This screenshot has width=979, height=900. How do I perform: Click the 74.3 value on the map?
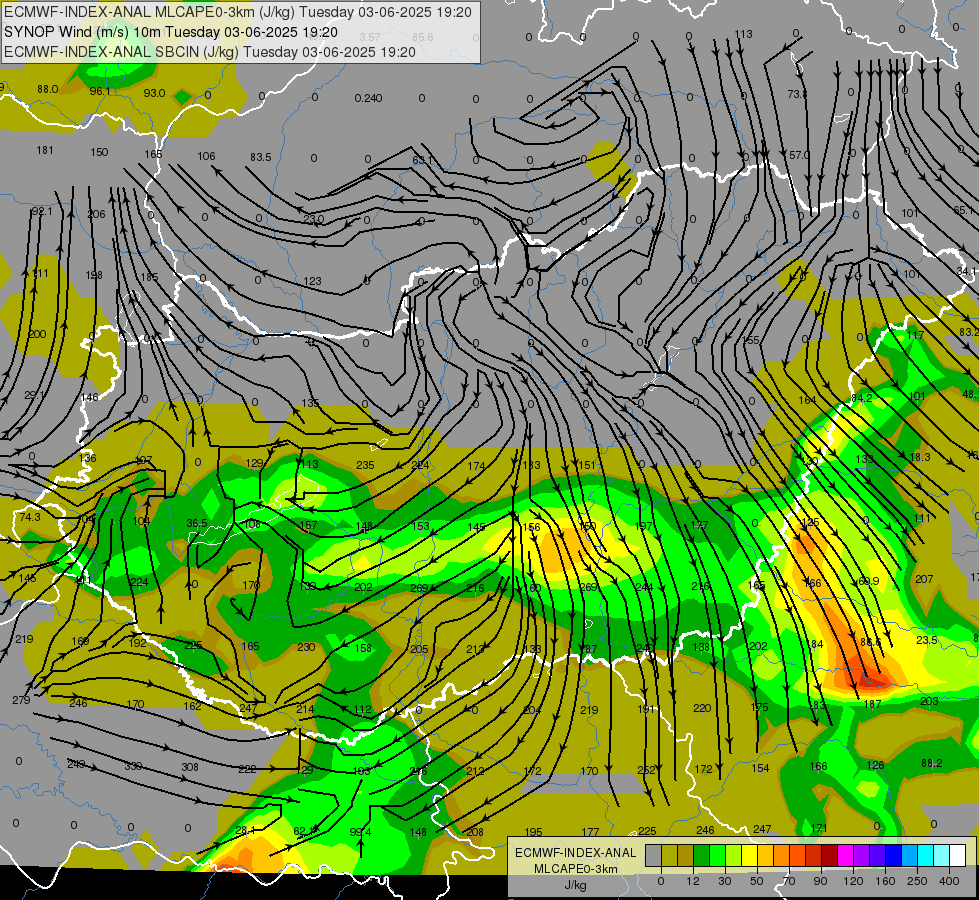click(29, 517)
